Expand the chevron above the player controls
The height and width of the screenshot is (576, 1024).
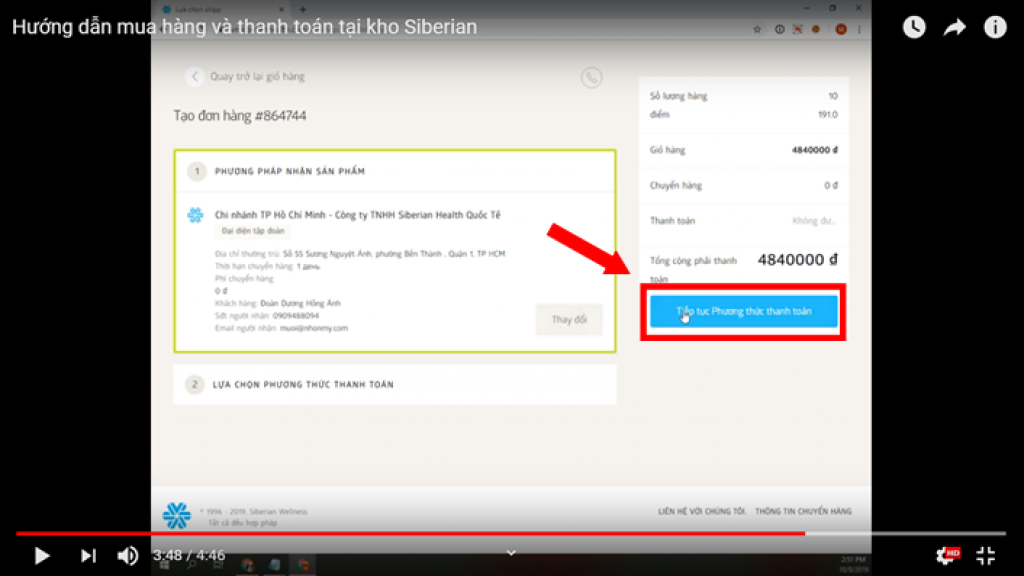click(x=511, y=552)
